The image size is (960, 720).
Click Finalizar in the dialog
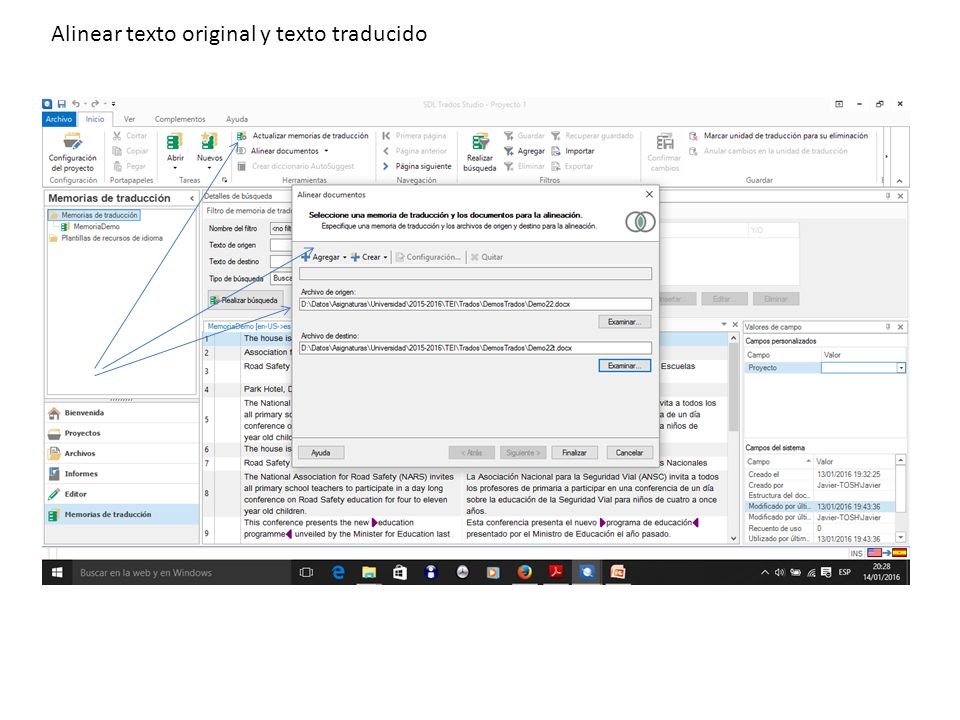pyautogui.click(x=574, y=453)
